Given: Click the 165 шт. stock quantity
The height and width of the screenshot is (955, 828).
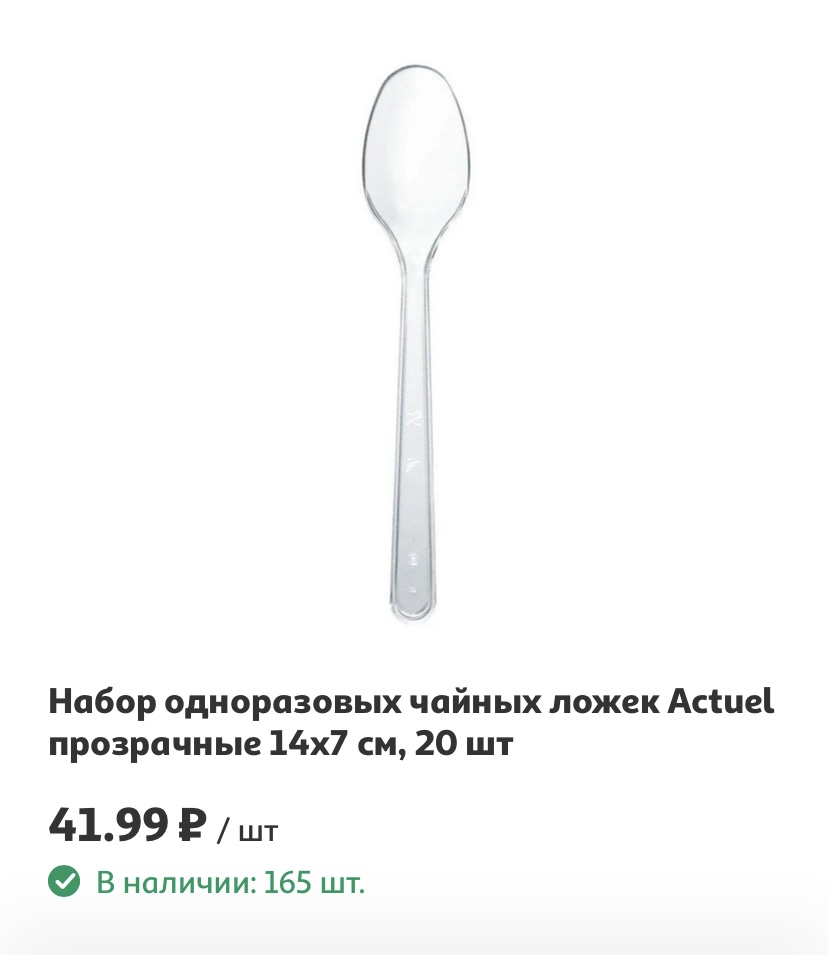Looking at the screenshot, I should pyautogui.click(x=314, y=881).
